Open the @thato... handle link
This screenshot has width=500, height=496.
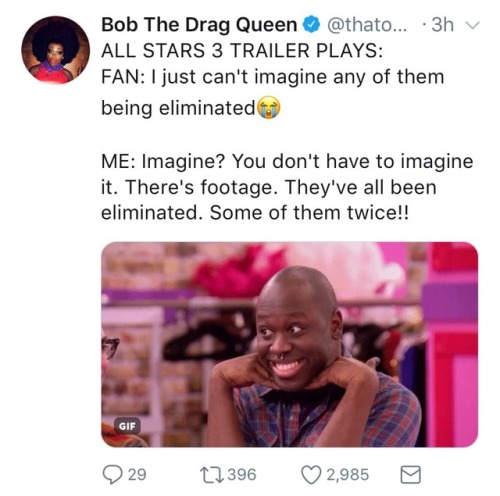[367, 25]
